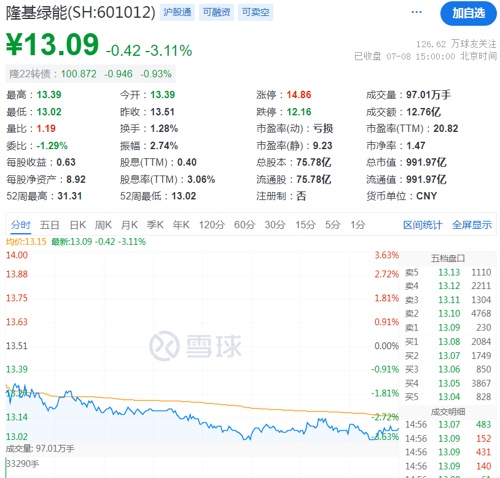The width and height of the screenshot is (500, 478).
Task: Select the 5分 chart interval
Action: tap(333, 225)
